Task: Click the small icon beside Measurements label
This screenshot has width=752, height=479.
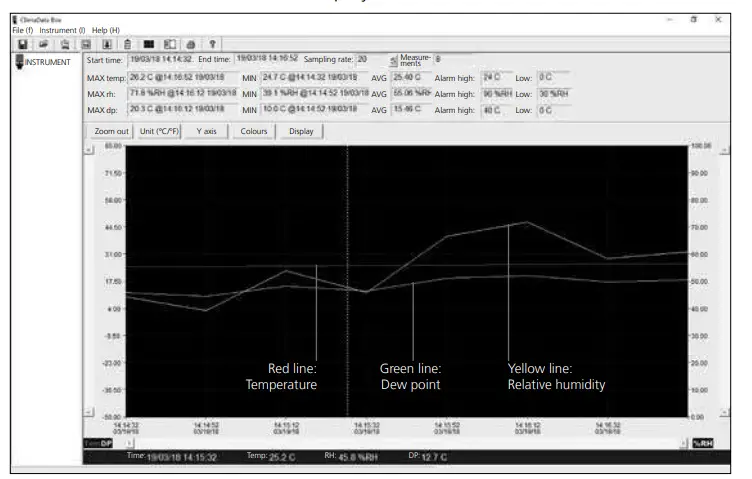Action: point(393,61)
